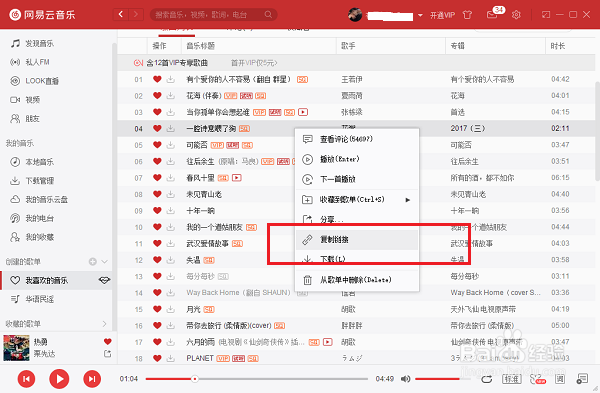Seek on the playback progress bar
The image size is (600, 393).
pos(256,379)
